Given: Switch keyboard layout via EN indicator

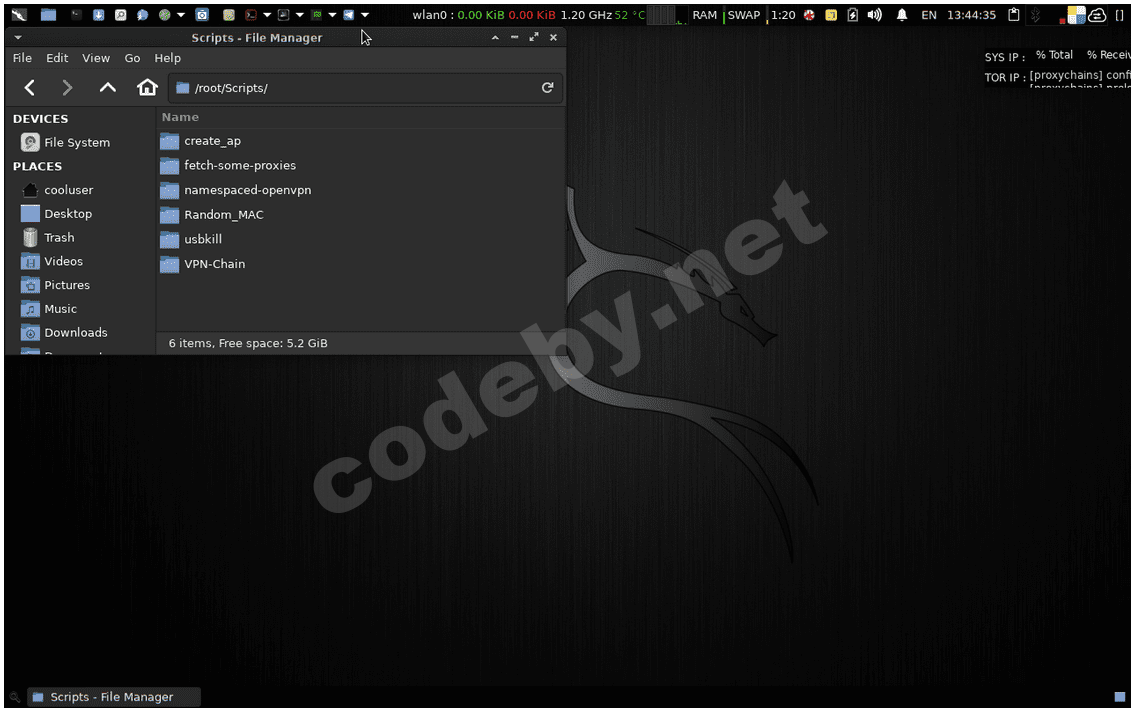Looking at the screenshot, I should (929, 14).
